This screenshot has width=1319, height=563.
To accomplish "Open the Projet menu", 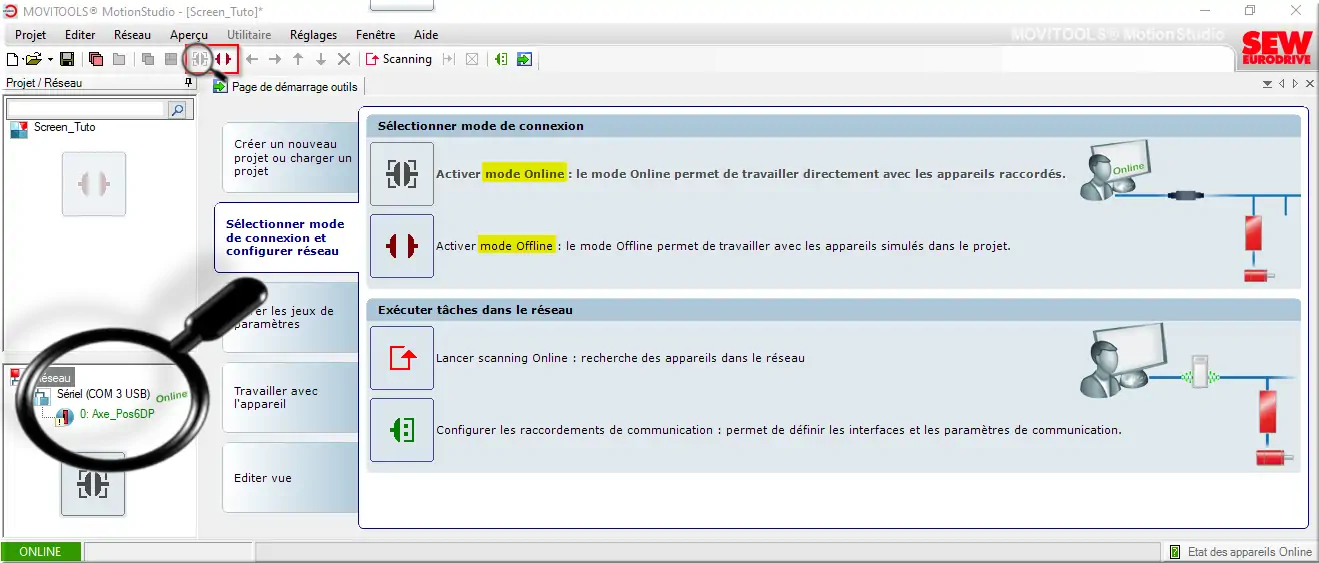I will coord(31,35).
